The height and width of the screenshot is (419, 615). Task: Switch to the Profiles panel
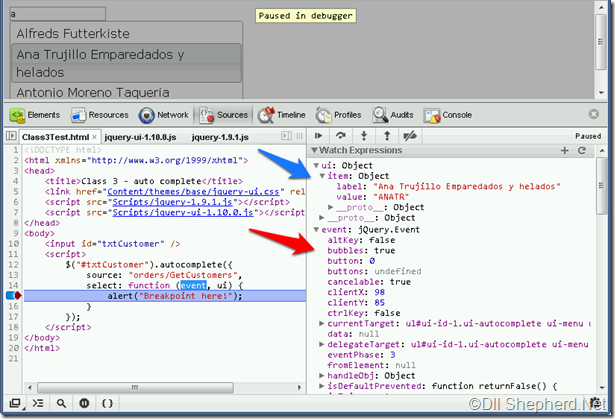click(x=338, y=115)
